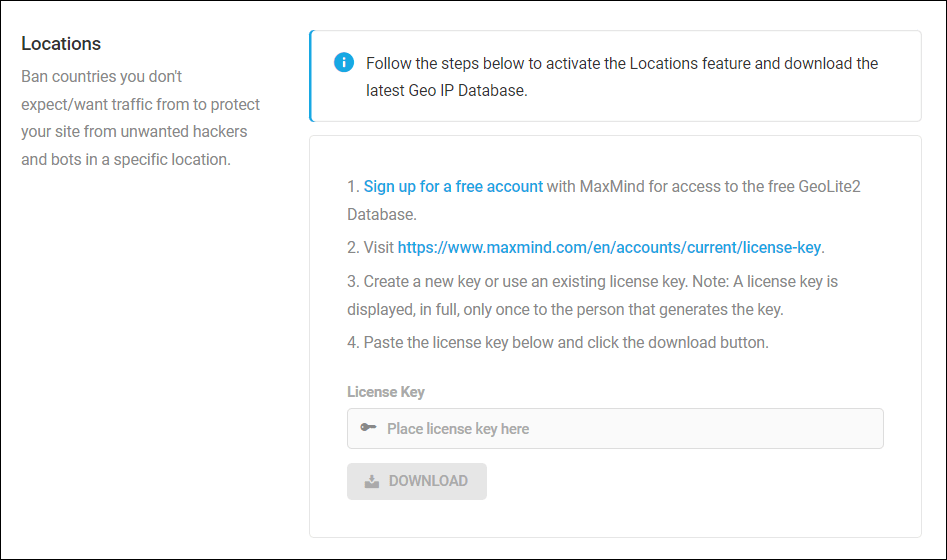Click the word Visit in step 2
The height and width of the screenshot is (560, 947).
[379, 248]
